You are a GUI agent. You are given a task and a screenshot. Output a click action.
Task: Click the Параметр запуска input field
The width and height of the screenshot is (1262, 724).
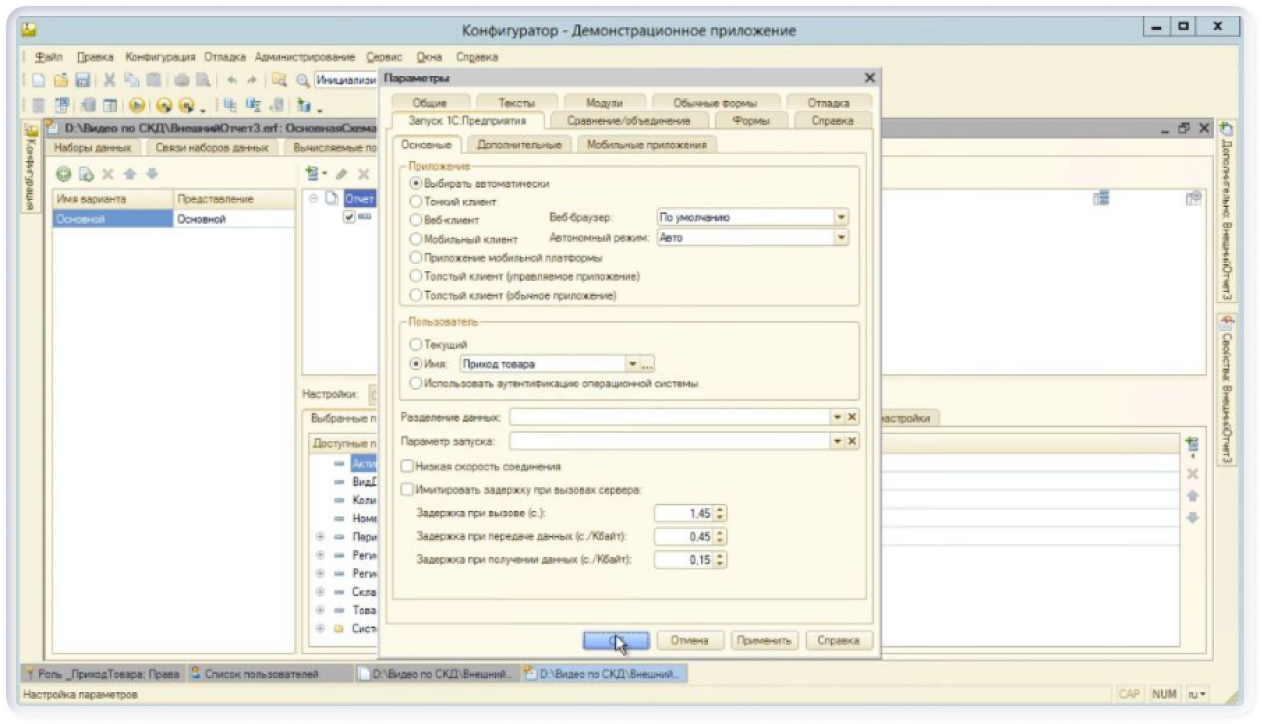tap(669, 441)
